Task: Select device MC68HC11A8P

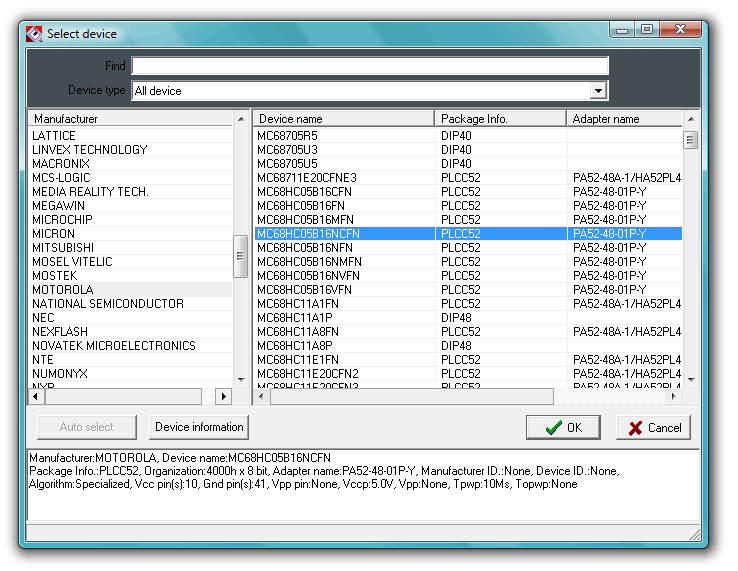Action: point(468,346)
